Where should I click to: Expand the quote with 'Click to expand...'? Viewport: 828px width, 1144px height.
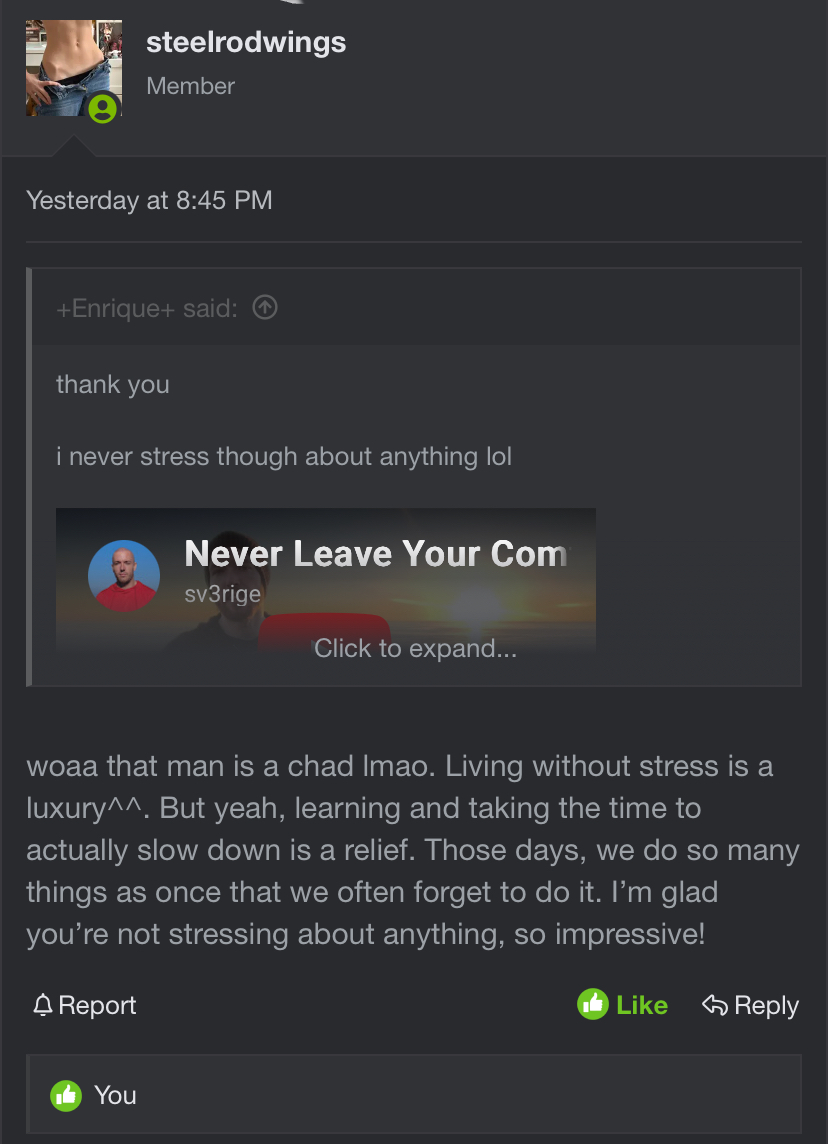point(415,649)
